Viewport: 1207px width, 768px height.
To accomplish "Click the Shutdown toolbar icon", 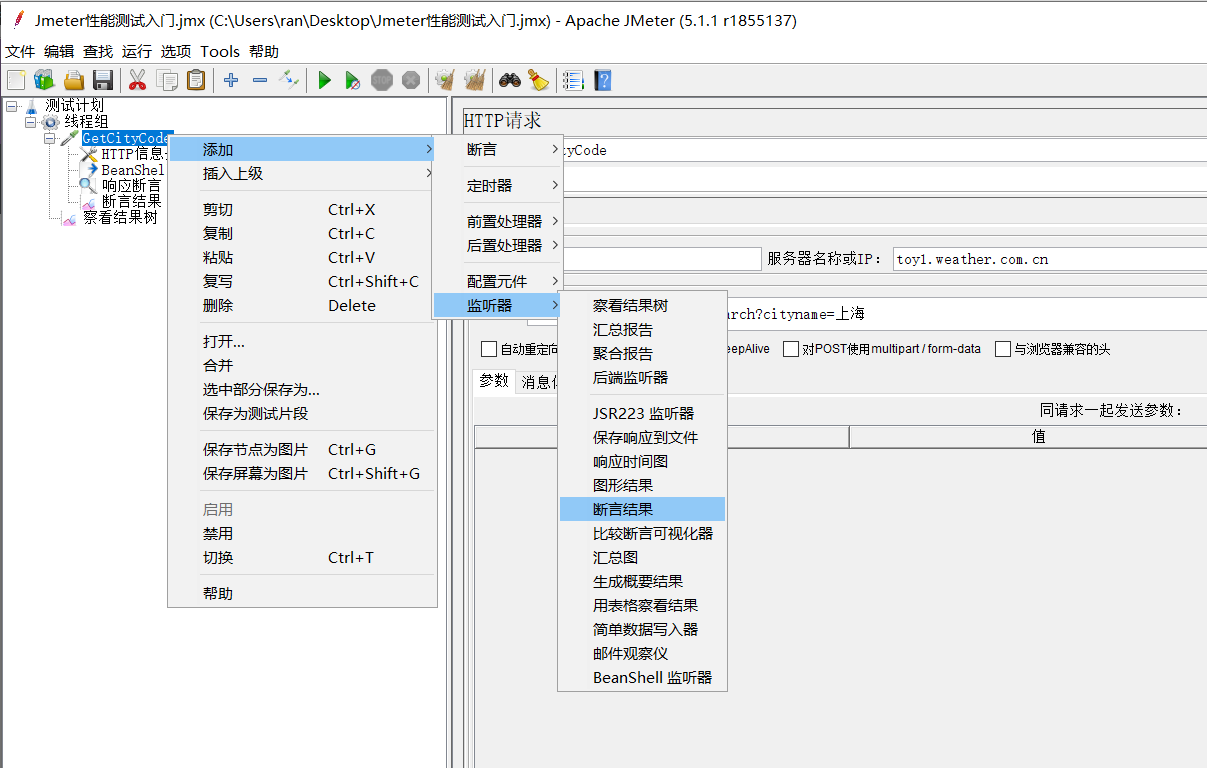I will (411, 80).
